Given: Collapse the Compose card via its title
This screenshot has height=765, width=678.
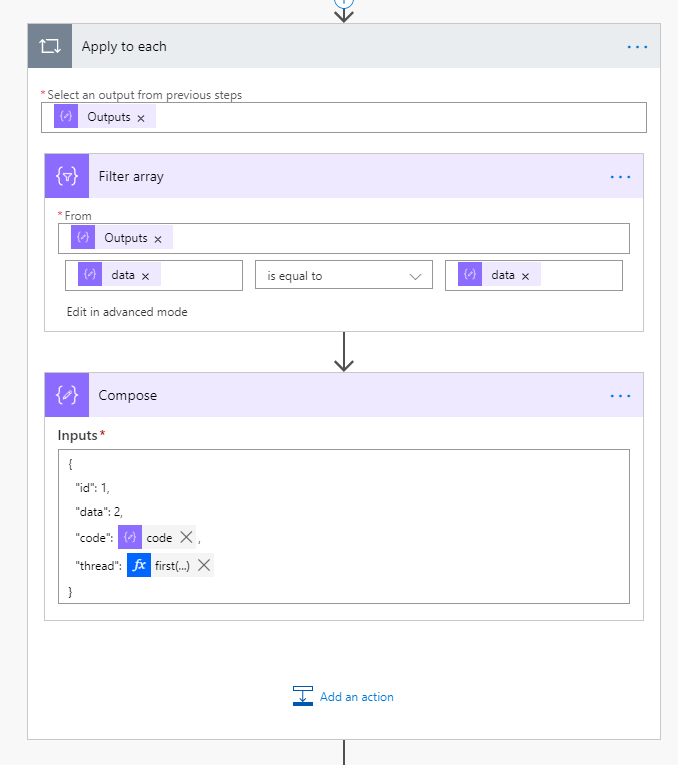Looking at the screenshot, I should pos(128,395).
